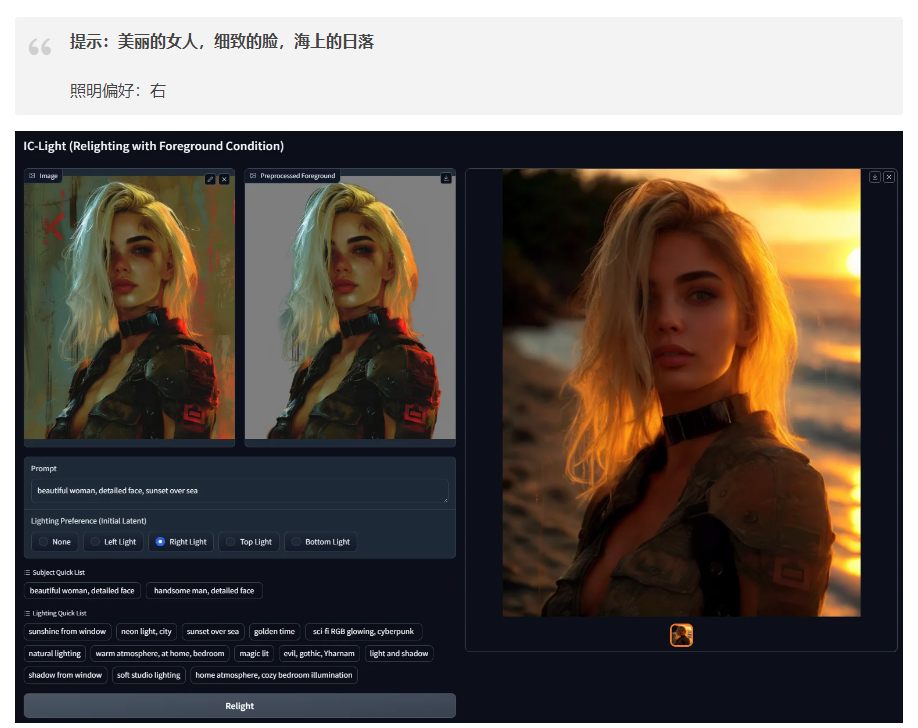The width and height of the screenshot is (918, 728).
Task: Select the Right Light radio option
Action: 161,542
